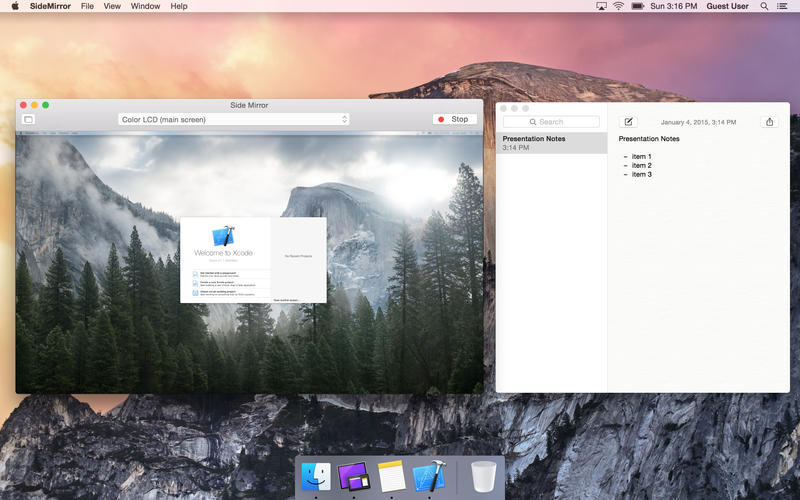This screenshot has width=800, height=500.
Task: Click the Search field in Notes
Action: [x=551, y=122]
